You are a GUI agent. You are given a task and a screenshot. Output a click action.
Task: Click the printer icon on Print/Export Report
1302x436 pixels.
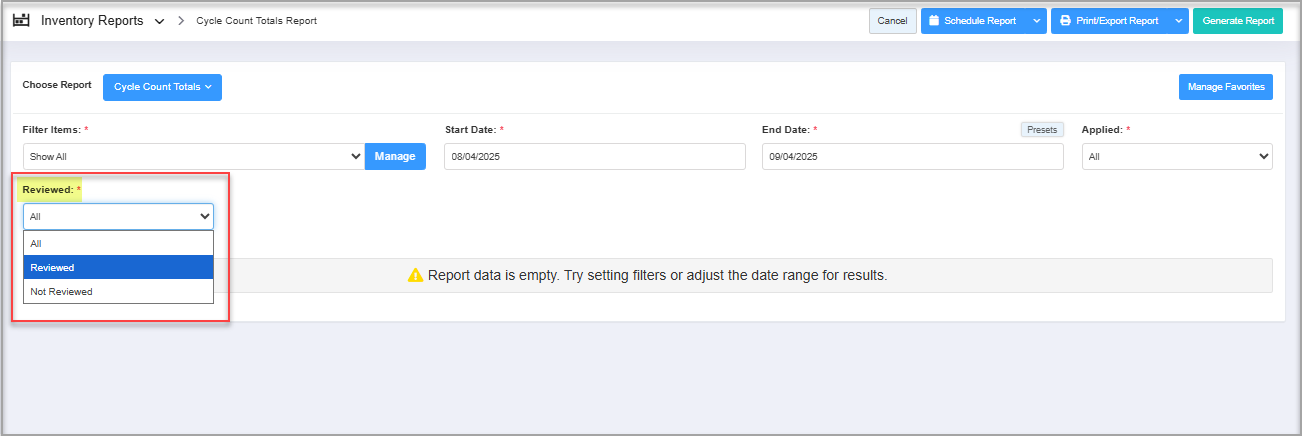click(1065, 21)
